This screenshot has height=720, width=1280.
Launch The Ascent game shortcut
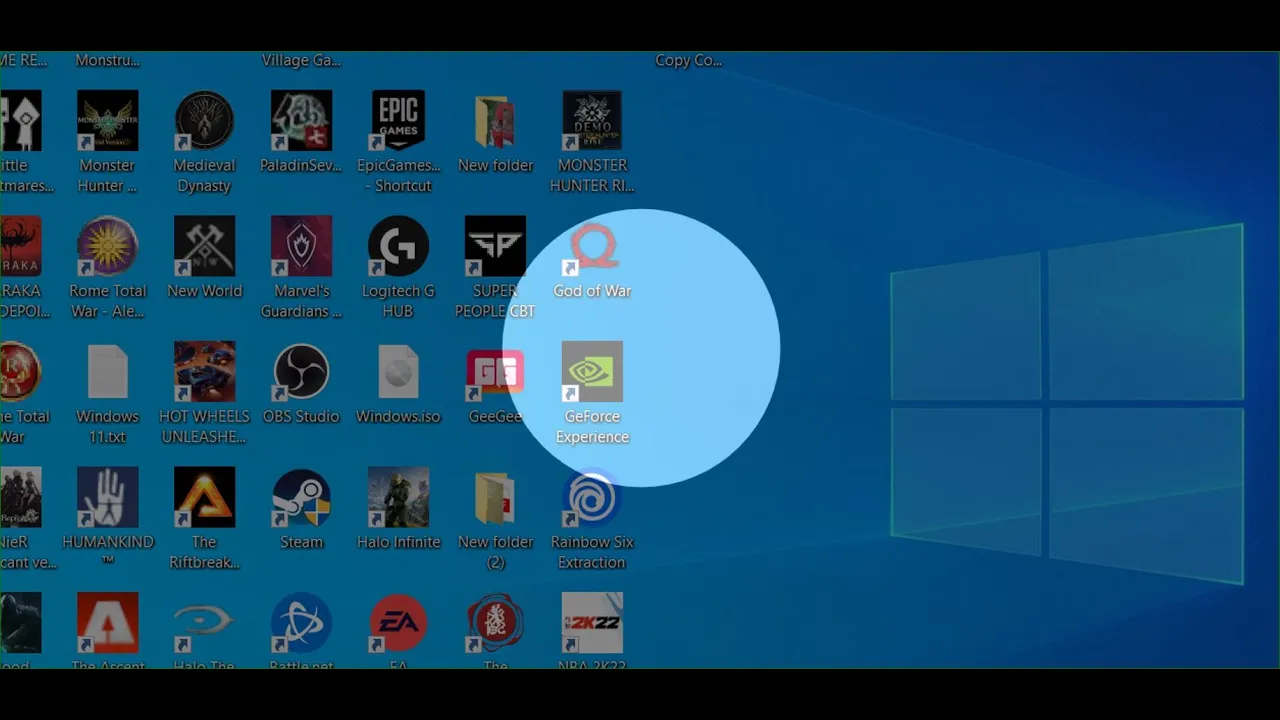[x=107, y=623]
